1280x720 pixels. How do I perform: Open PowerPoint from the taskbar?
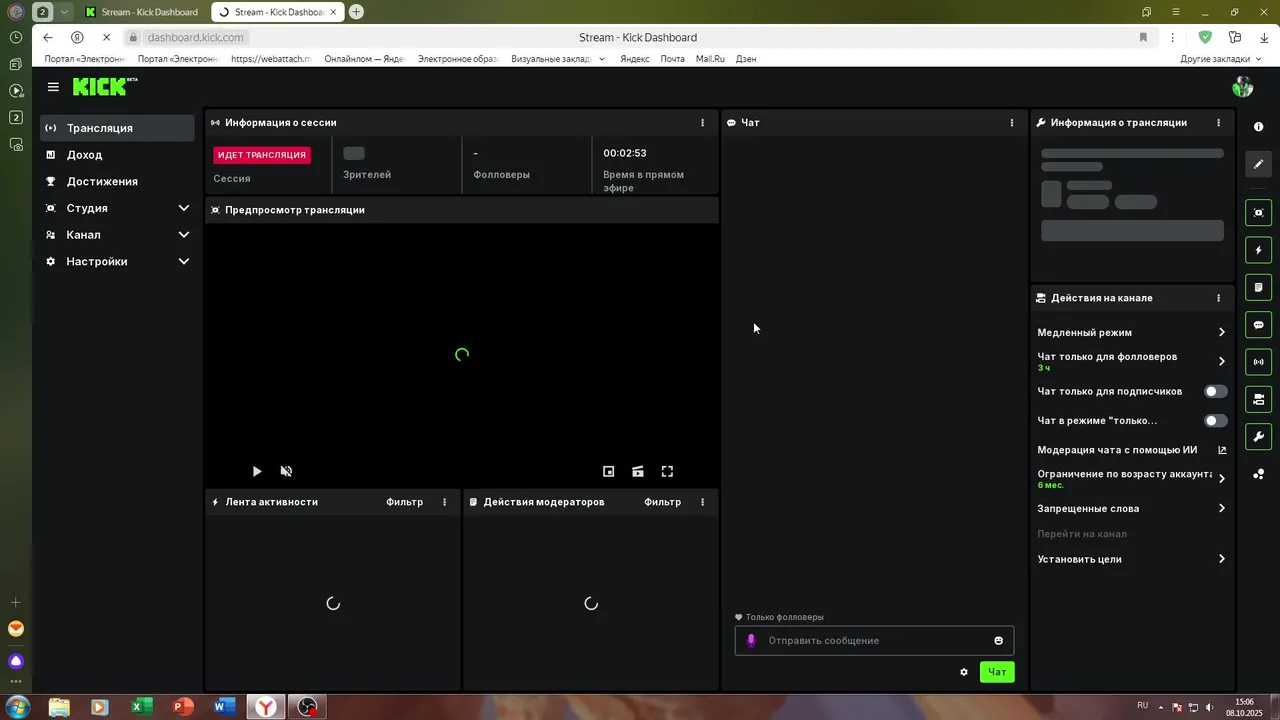pos(182,707)
